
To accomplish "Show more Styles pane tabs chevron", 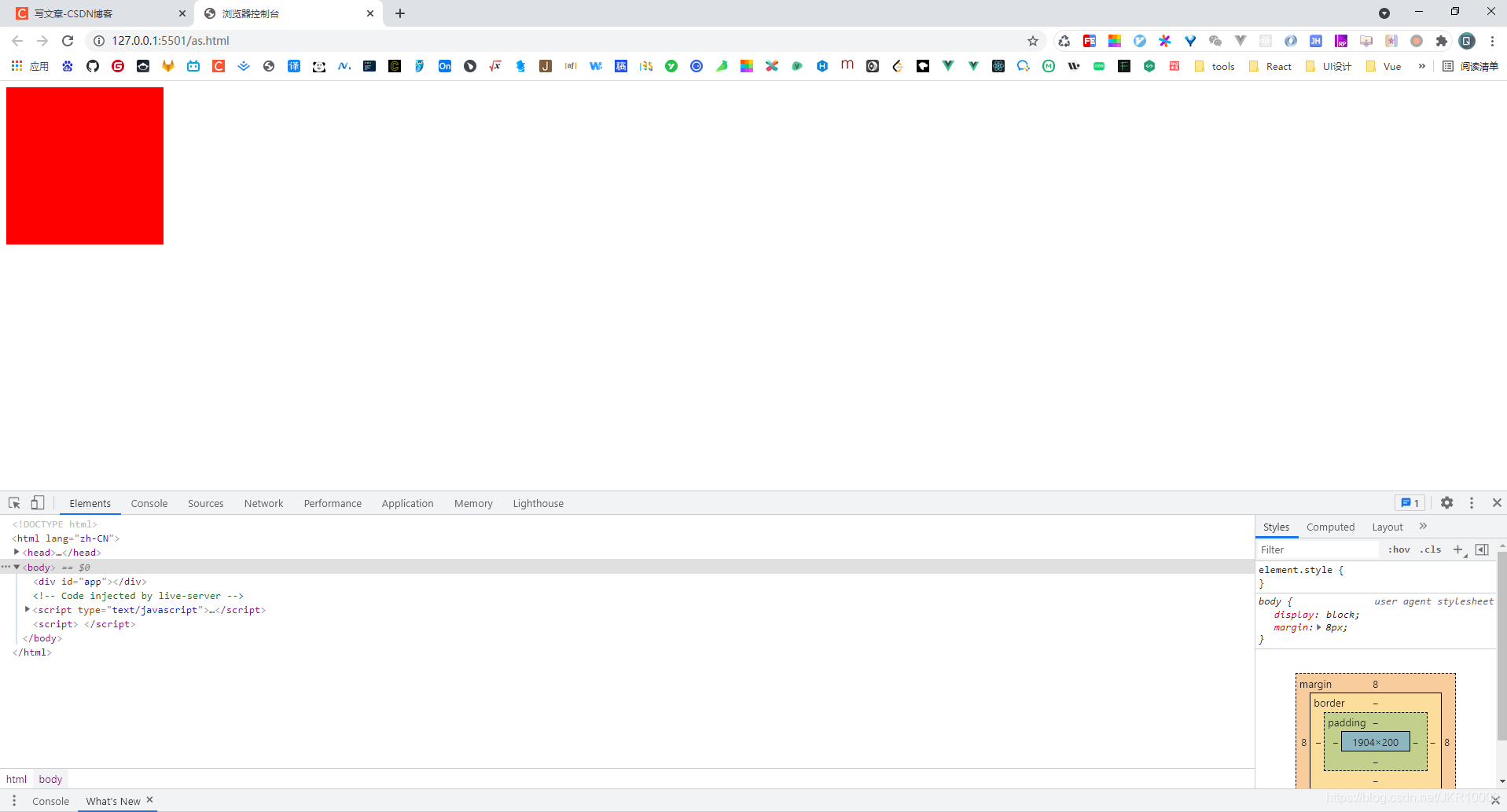I will 1423,527.
